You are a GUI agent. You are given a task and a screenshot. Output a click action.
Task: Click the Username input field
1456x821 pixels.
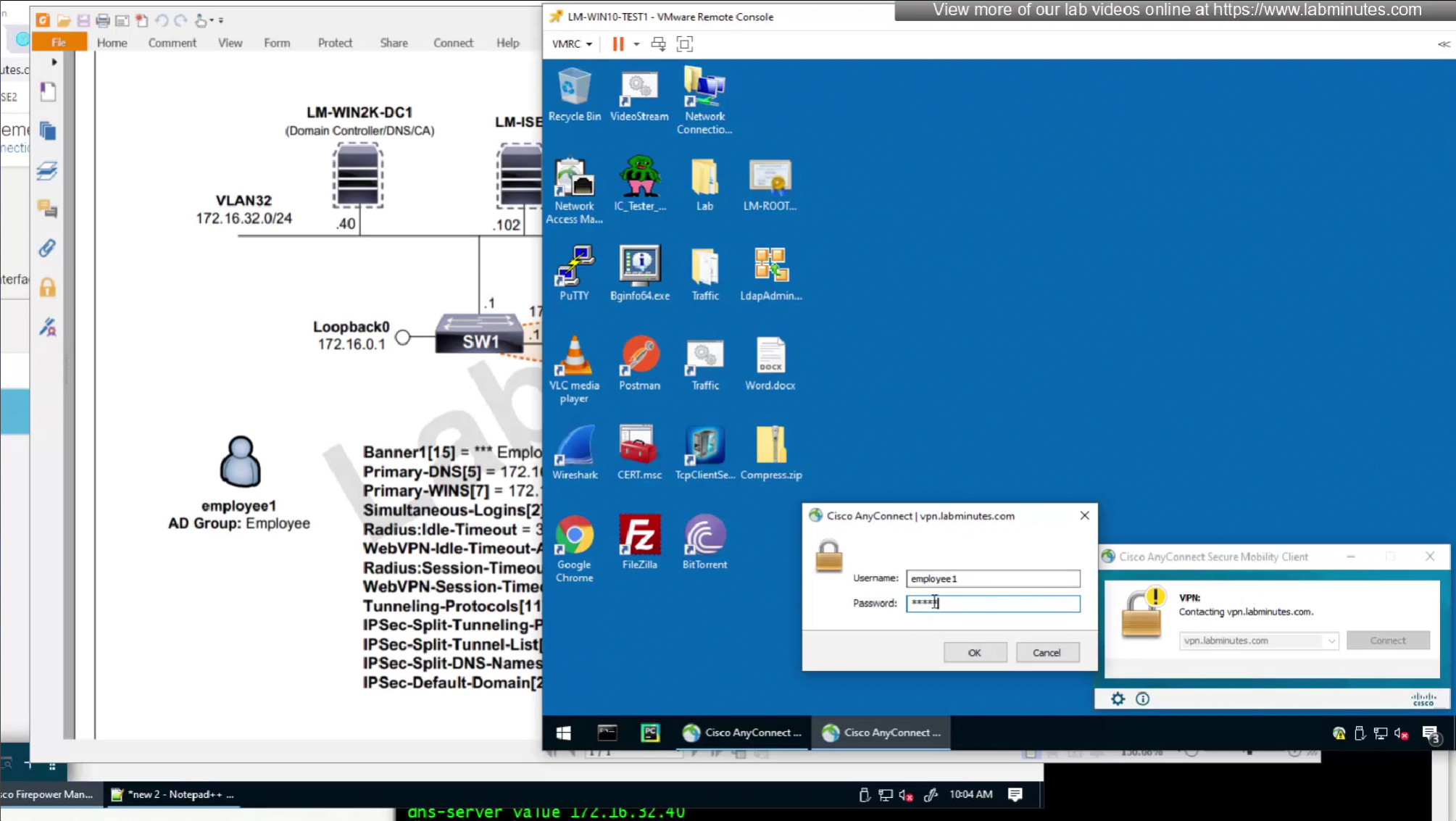click(x=992, y=578)
